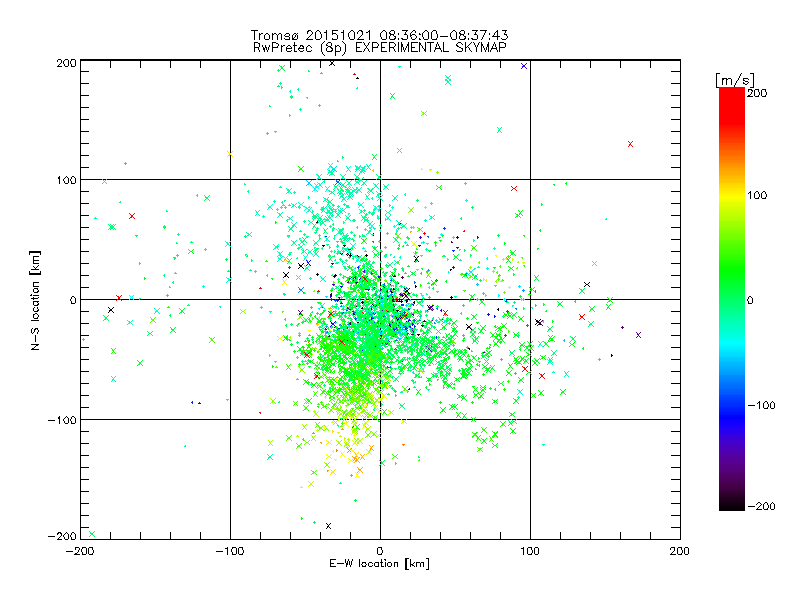This screenshot has height=600, width=800.
Task: Click the colorbar tick label "0"
Action: [750, 300]
